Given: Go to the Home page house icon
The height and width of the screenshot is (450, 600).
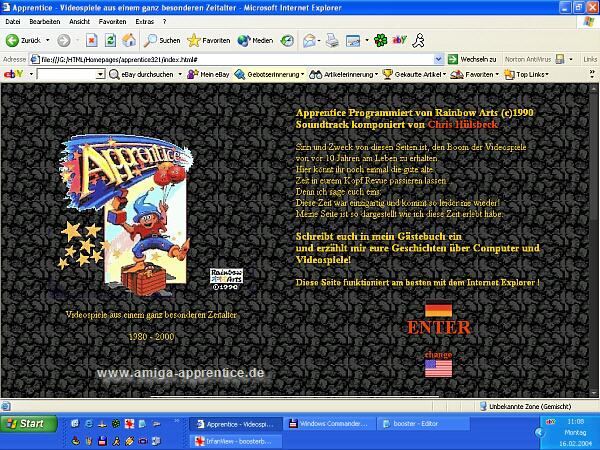Looking at the screenshot, I should [x=129, y=40].
